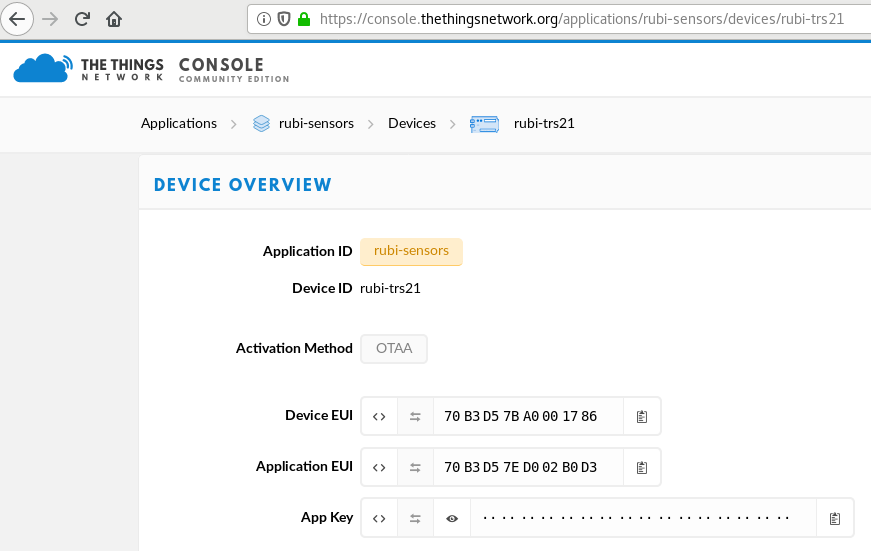Click the Device Overview heading

pos(243,184)
